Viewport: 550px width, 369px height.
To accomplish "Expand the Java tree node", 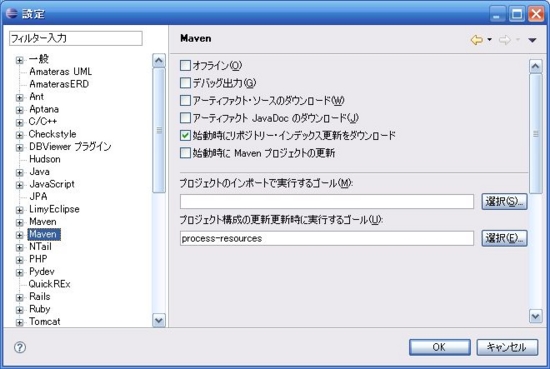I will coord(20,173).
